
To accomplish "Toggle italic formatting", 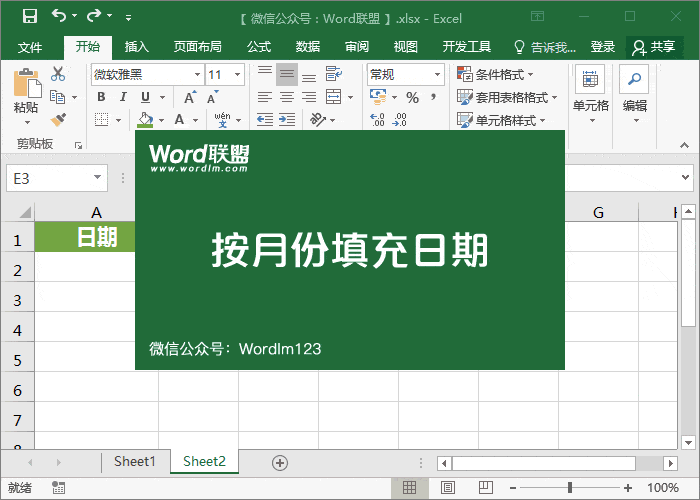I will point(123,97).
